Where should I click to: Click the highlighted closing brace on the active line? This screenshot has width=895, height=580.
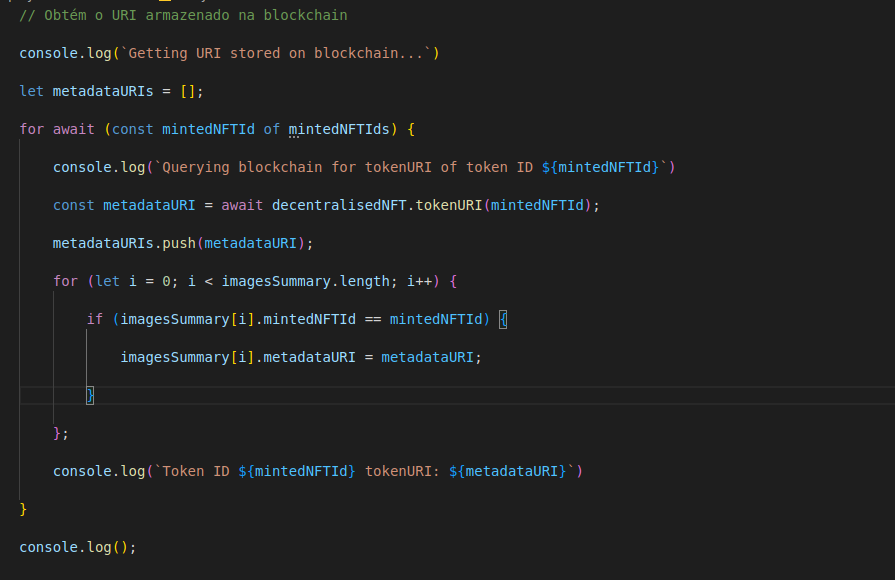pyautogui.click(x=90, y=395)
